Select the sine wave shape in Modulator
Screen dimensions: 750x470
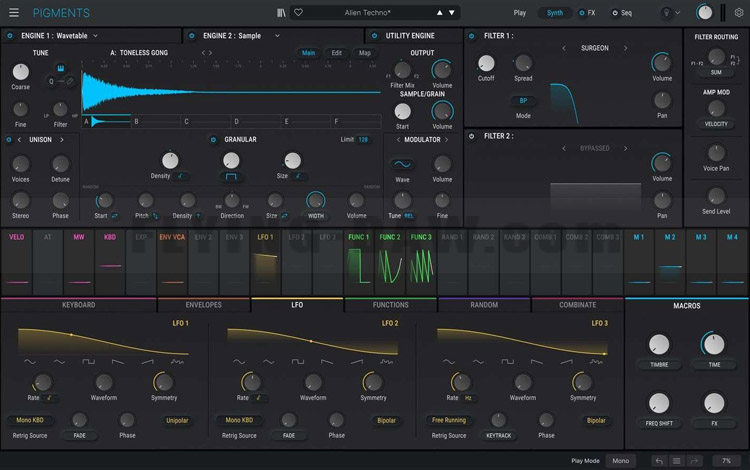403,164
